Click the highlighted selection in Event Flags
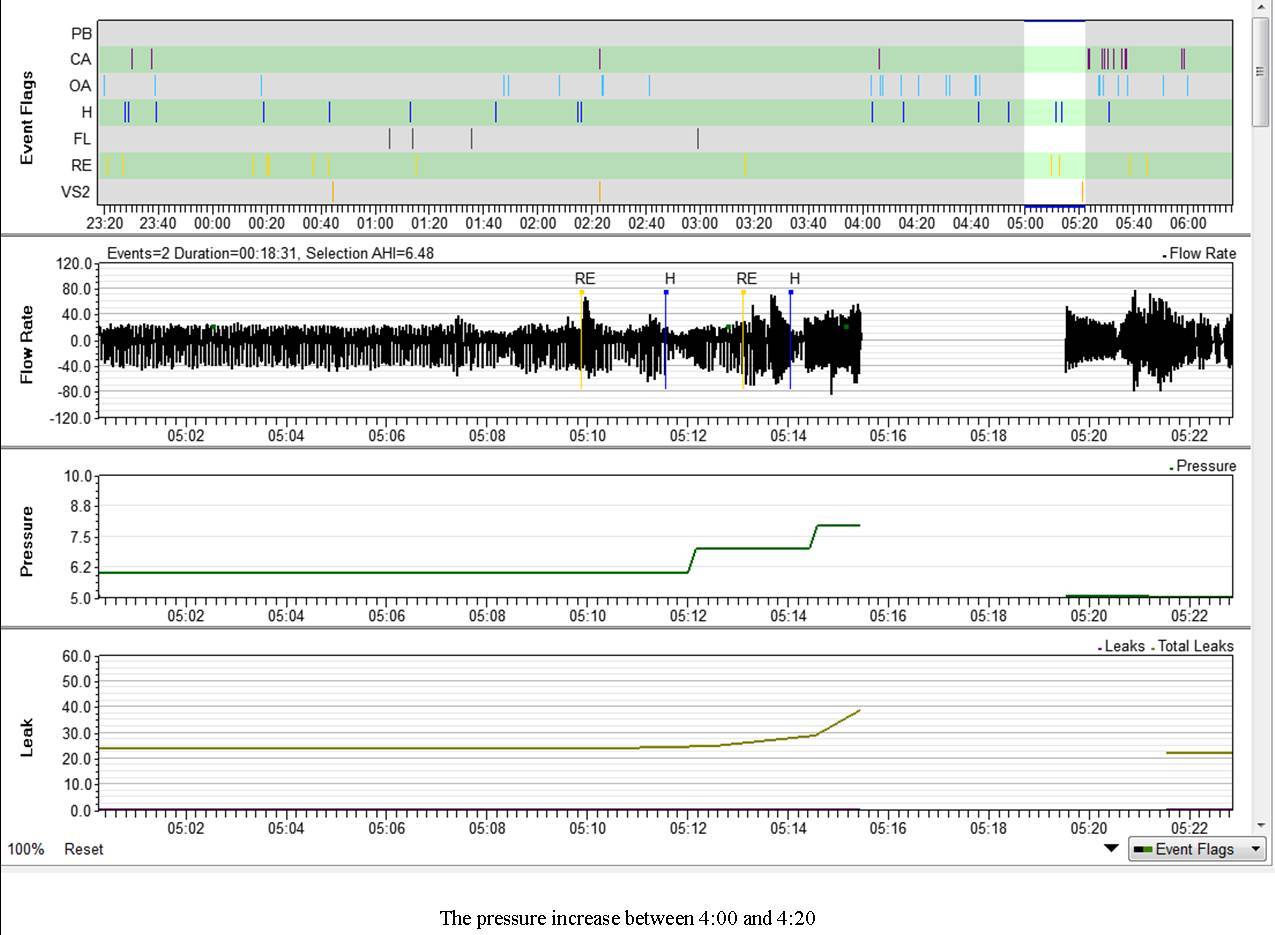This screenshot has height=935, width=1275. pos(1054,112)
